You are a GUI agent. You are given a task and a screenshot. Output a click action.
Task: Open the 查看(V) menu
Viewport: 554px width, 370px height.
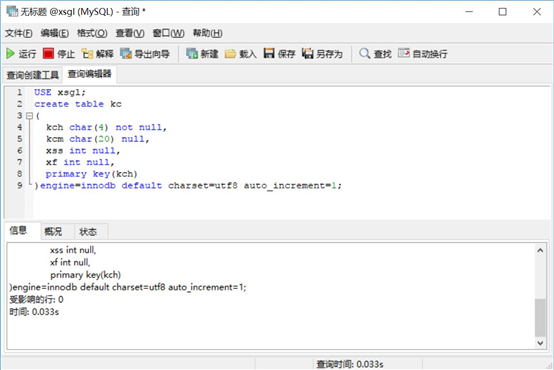coord(130,33)
